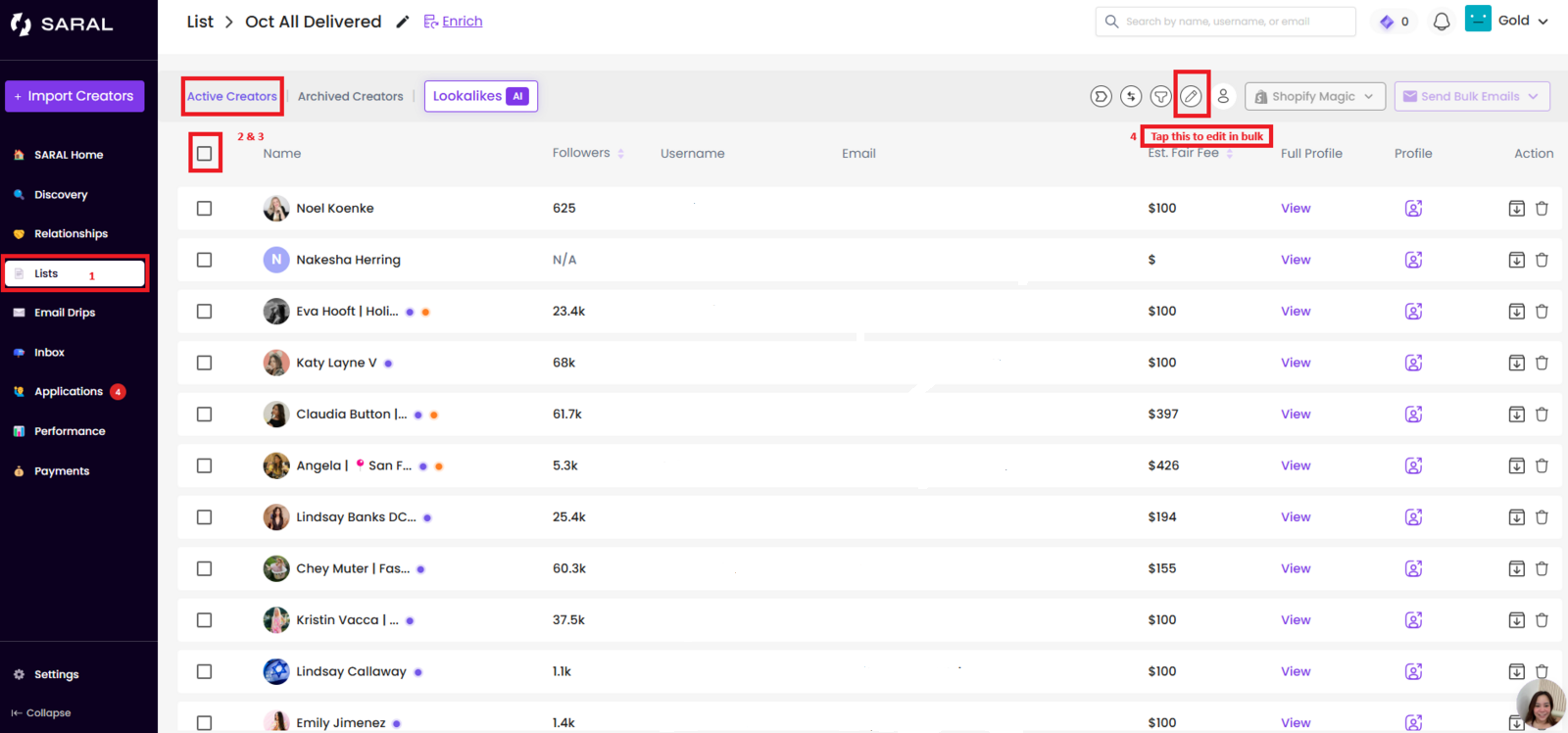Image resolution: width=1568 pixels, height=733 pixels.
Task: Delete Noel Koenke with the trash icon
Action: 1542,208
